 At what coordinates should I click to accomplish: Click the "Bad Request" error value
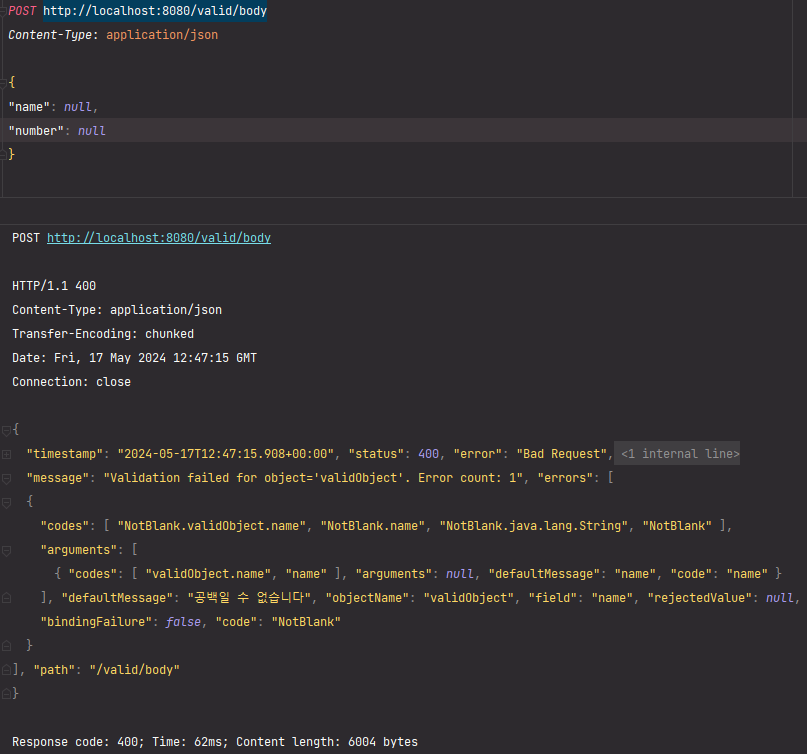(x=562, y=454)
